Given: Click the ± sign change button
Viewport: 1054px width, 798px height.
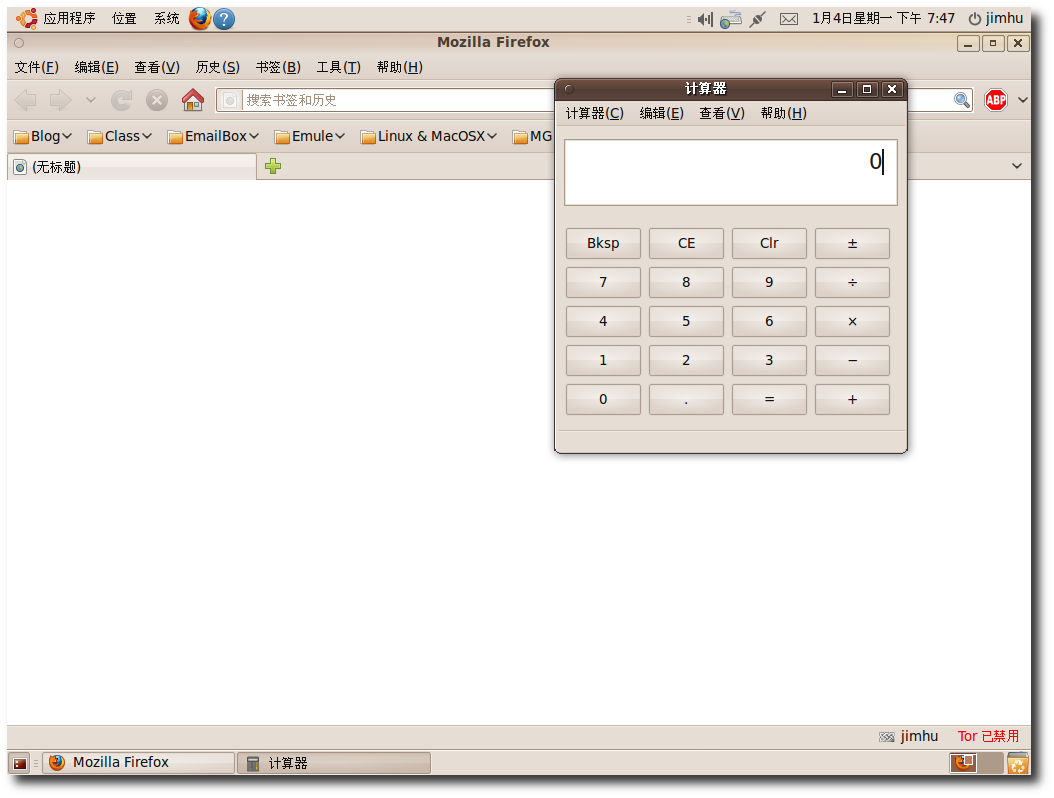Looking at the screenshot, I should (852, 243).
